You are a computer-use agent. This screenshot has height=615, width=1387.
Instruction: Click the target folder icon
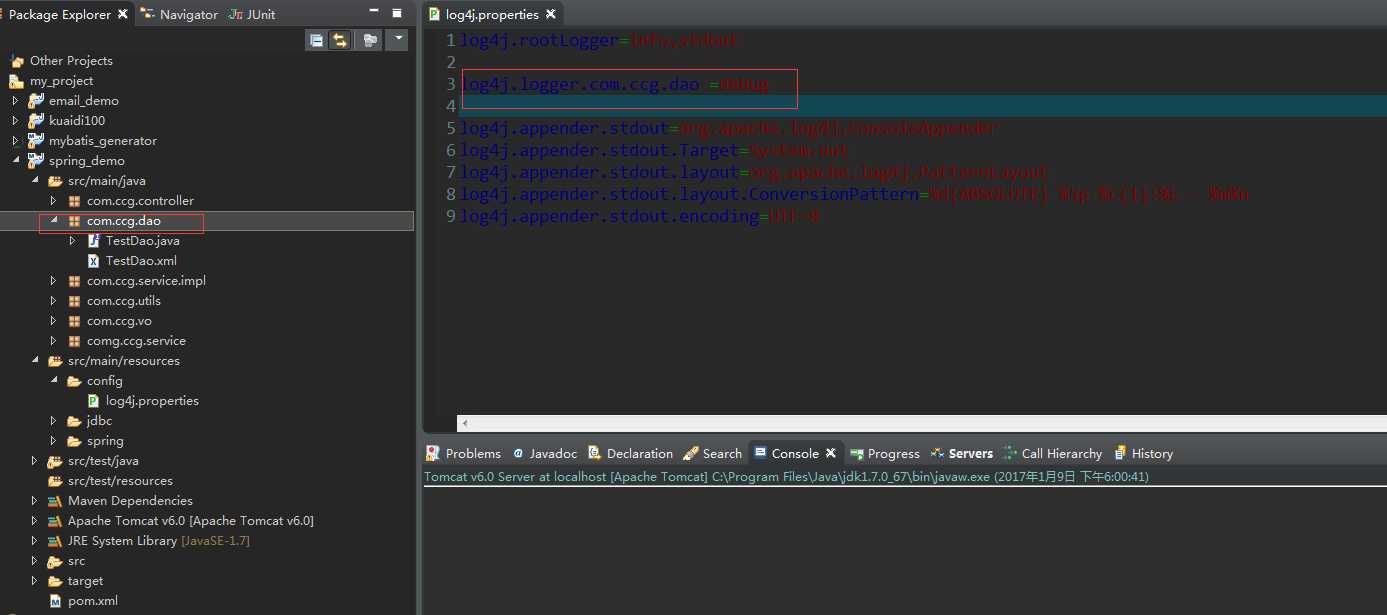click(x=55, y=580)
